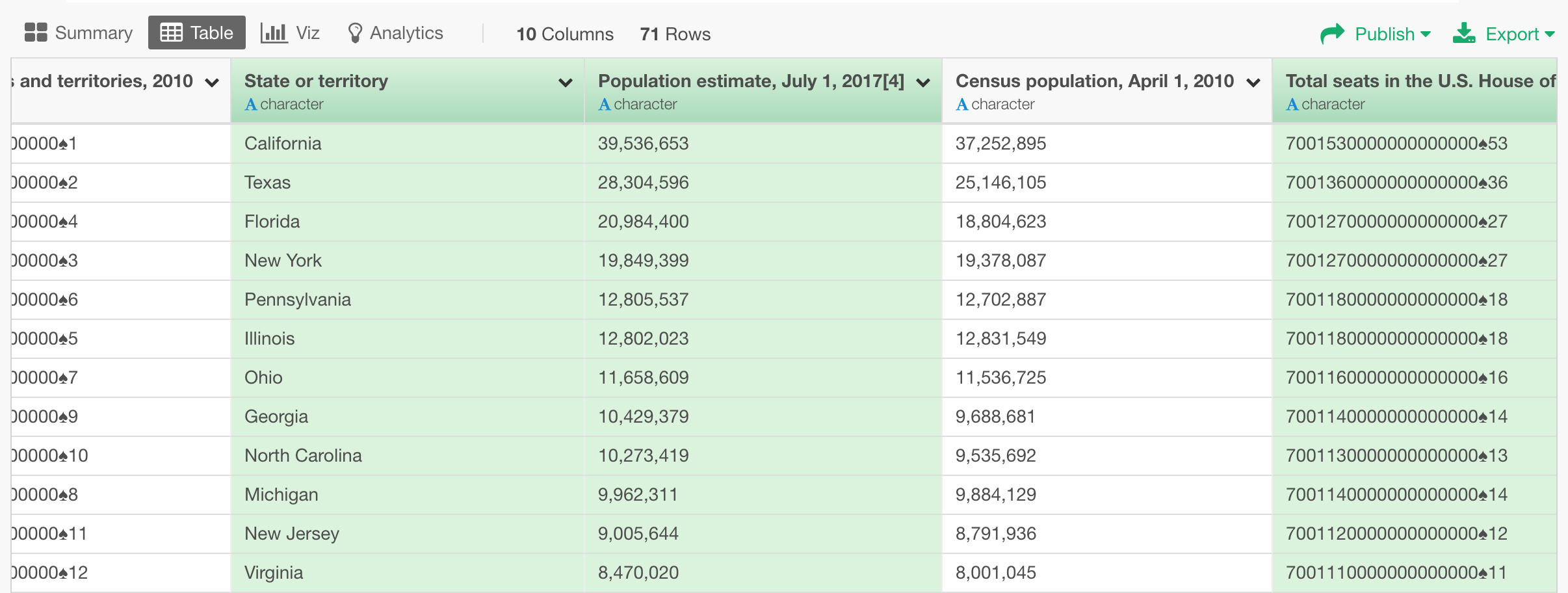
Task: Click the Summary dashboard icon
Action: click(36, 31)
